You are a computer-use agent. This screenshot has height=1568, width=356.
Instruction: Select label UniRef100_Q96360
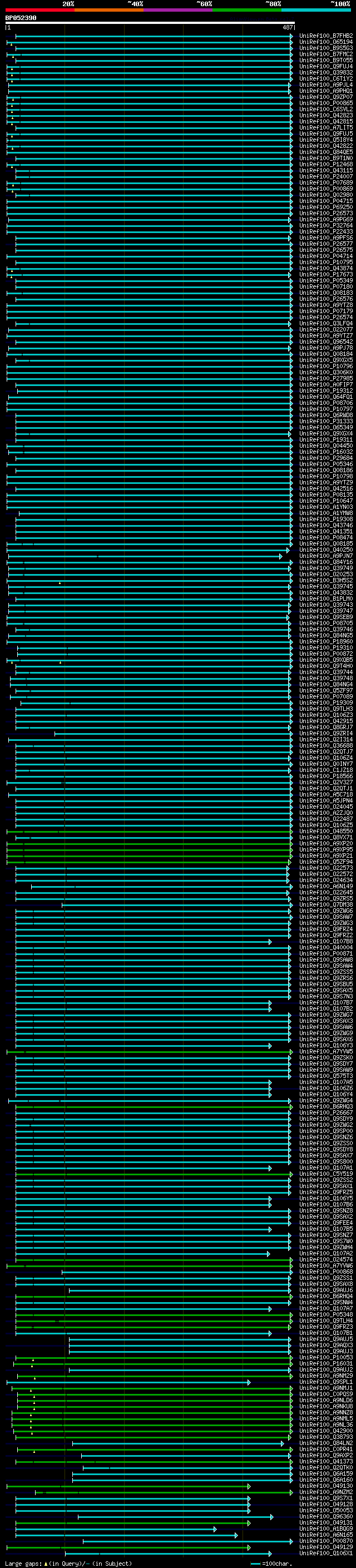click(x=326, y=1516)
